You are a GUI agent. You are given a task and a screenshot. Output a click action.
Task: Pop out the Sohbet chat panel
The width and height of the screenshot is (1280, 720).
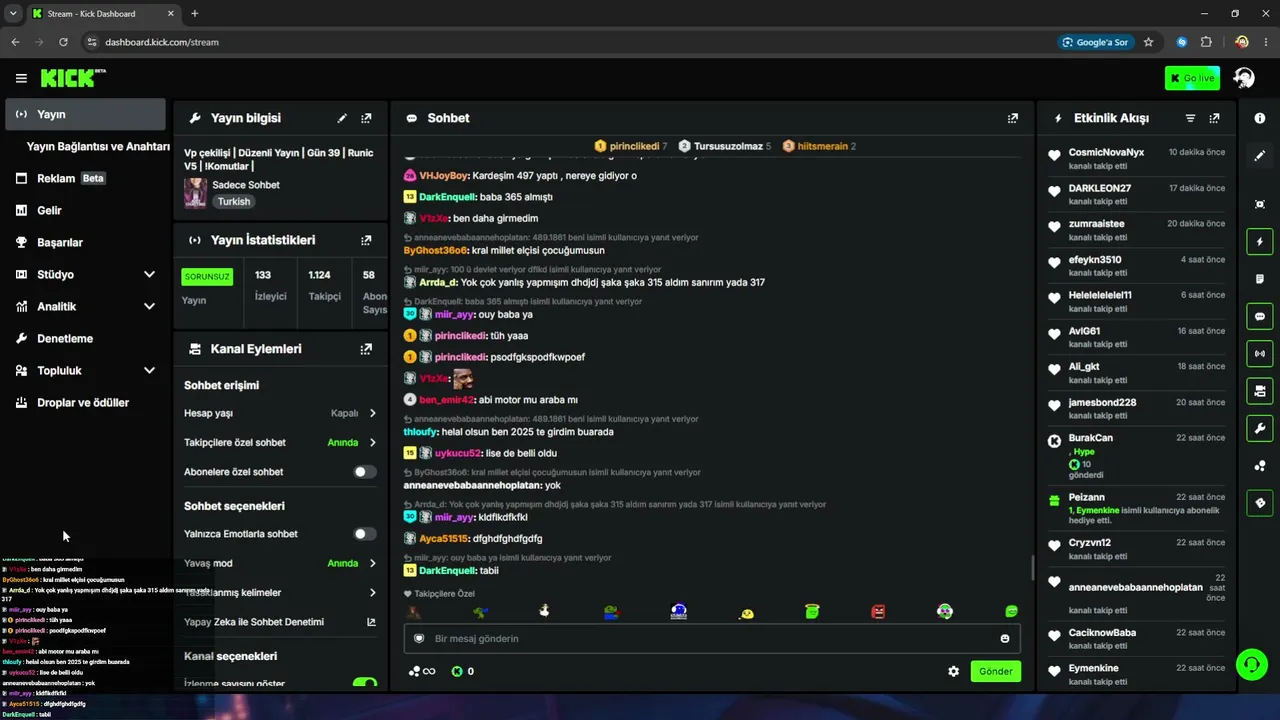(x=1013, y=118)
